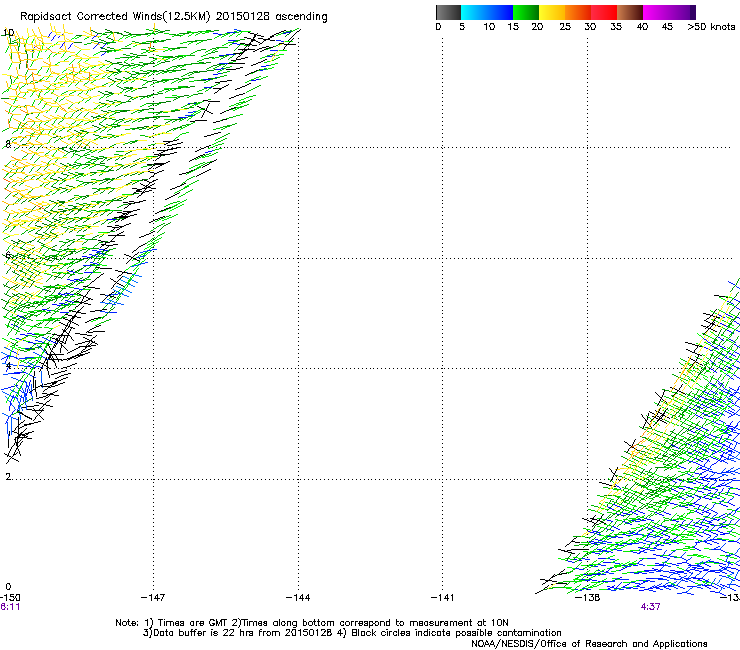The image size is (740, 650).
Task: Click the dark purple 45-50 knots legend segment
Action: click(682, 12)
